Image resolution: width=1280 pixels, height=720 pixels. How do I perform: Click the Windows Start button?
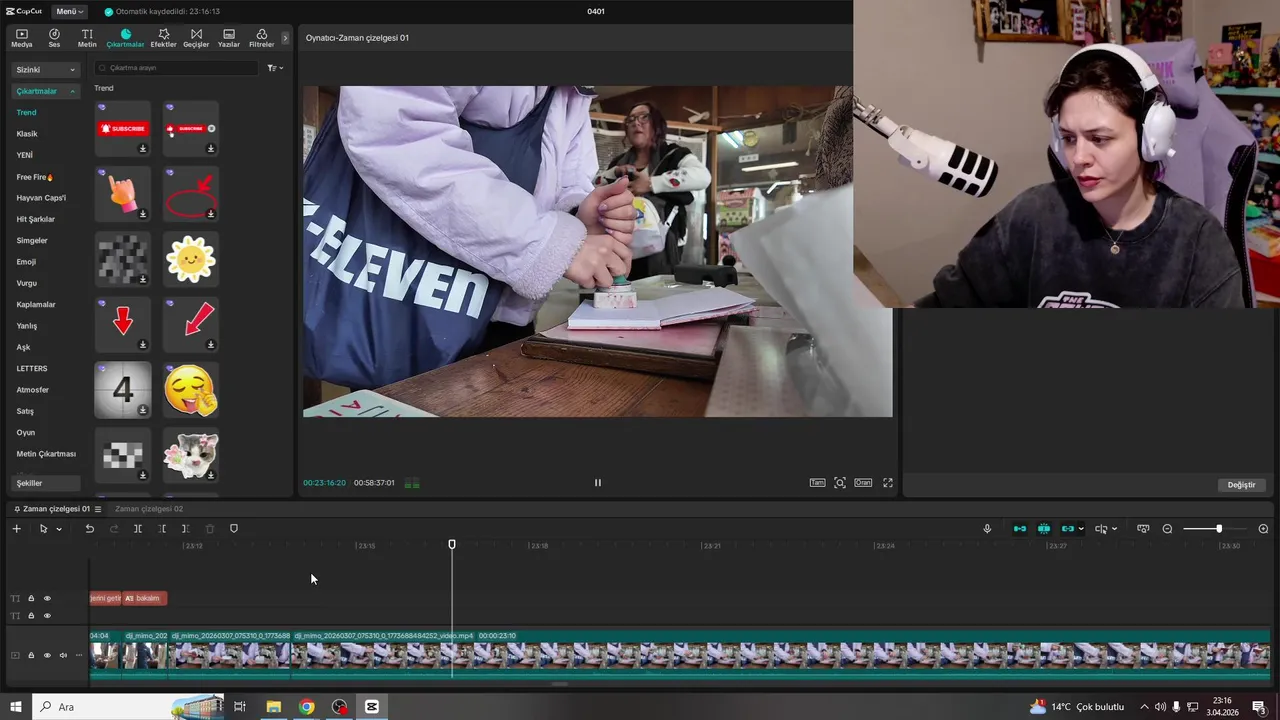pos(15,707)
